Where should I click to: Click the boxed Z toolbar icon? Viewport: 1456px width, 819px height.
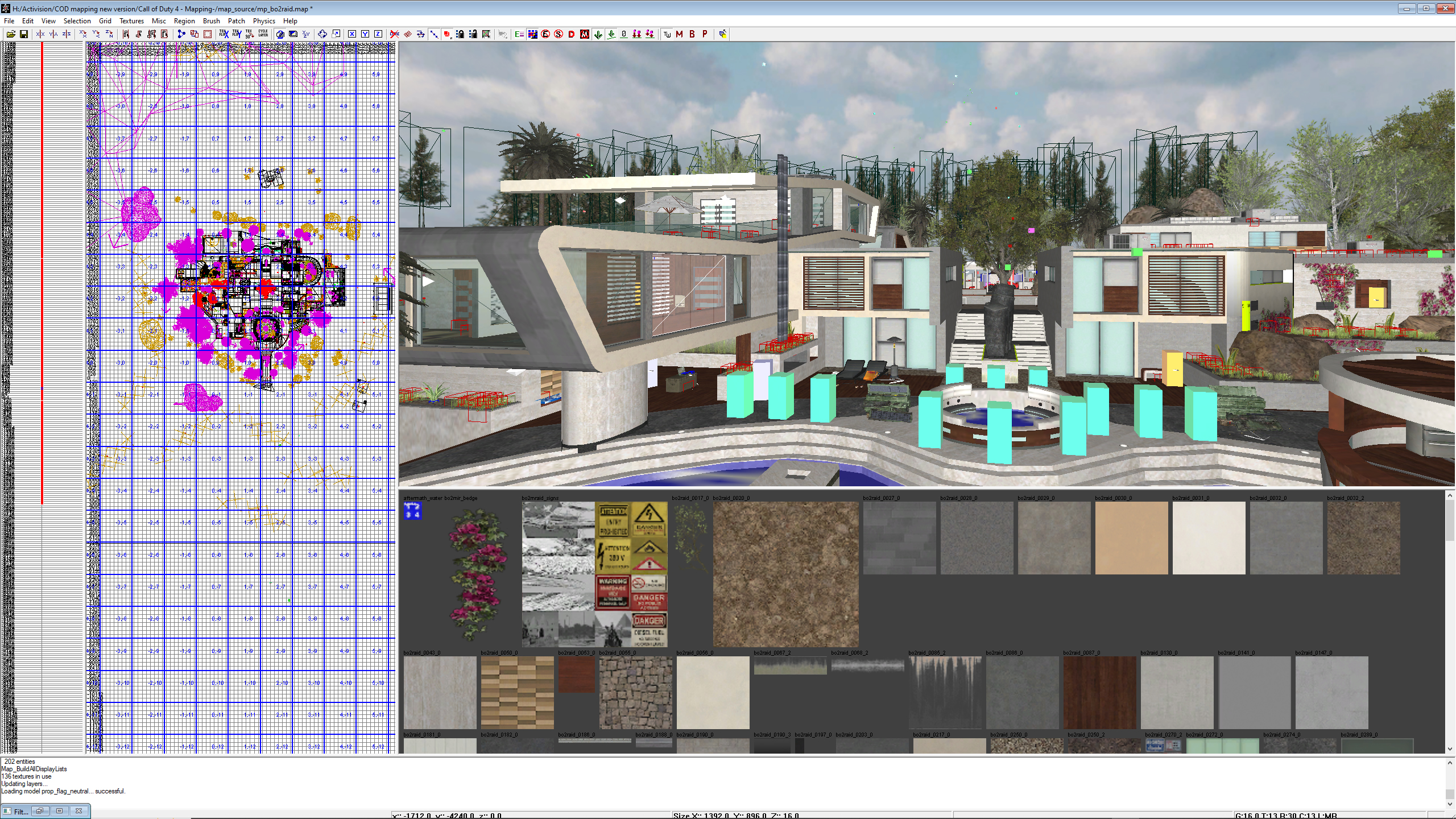pos(378,34)
